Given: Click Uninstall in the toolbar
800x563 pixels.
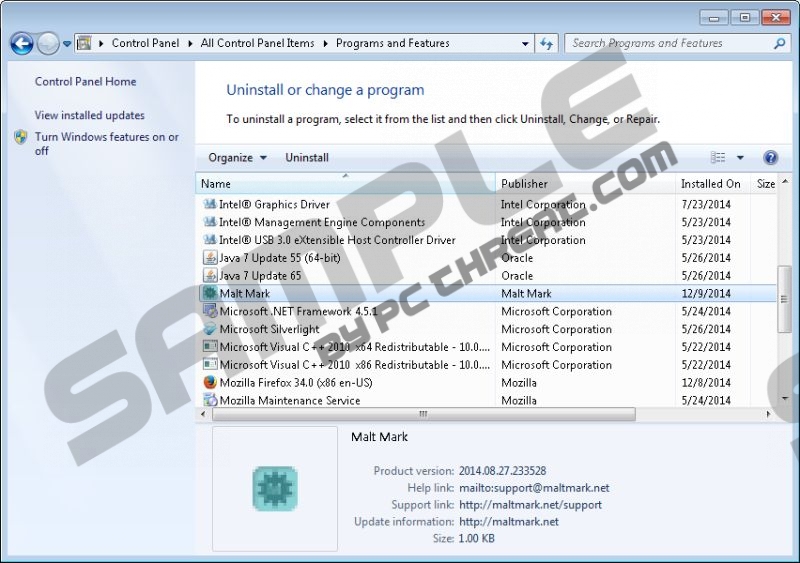Looking at the screenshot, I should click(x=307, y=158).
